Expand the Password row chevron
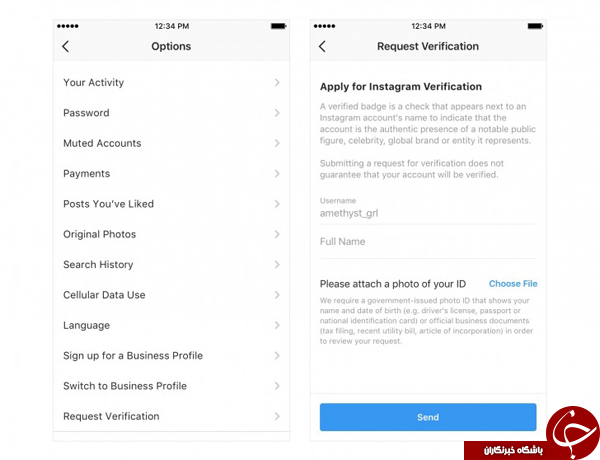 click(x=277, y=113)
